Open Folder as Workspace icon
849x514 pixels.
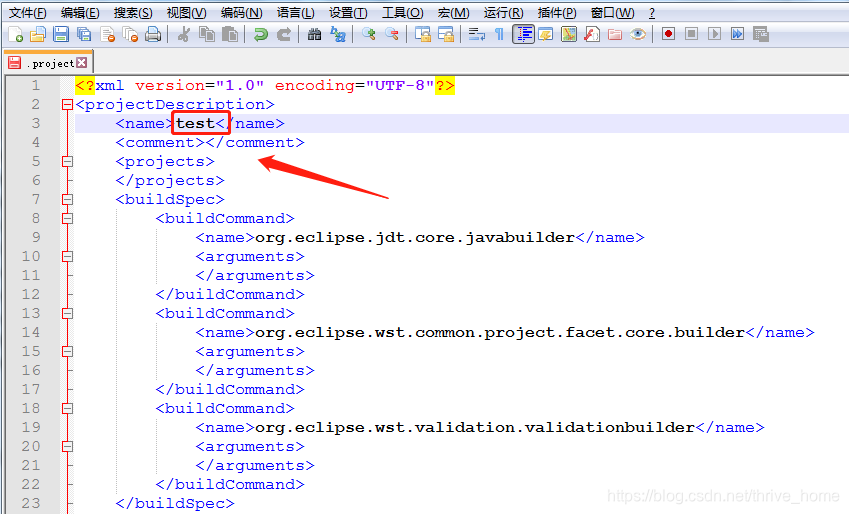(x=615, y=35)
